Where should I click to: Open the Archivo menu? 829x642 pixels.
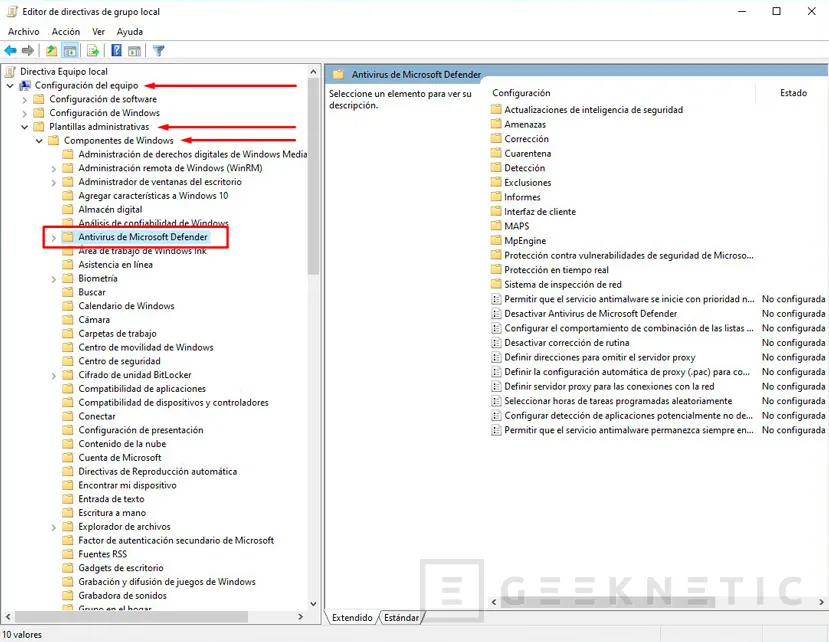coord(23,32)
